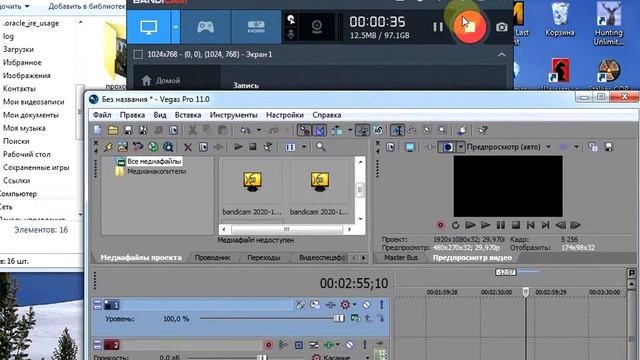
Task: Switch to the Переходы tab
Action: pos(264,258)
